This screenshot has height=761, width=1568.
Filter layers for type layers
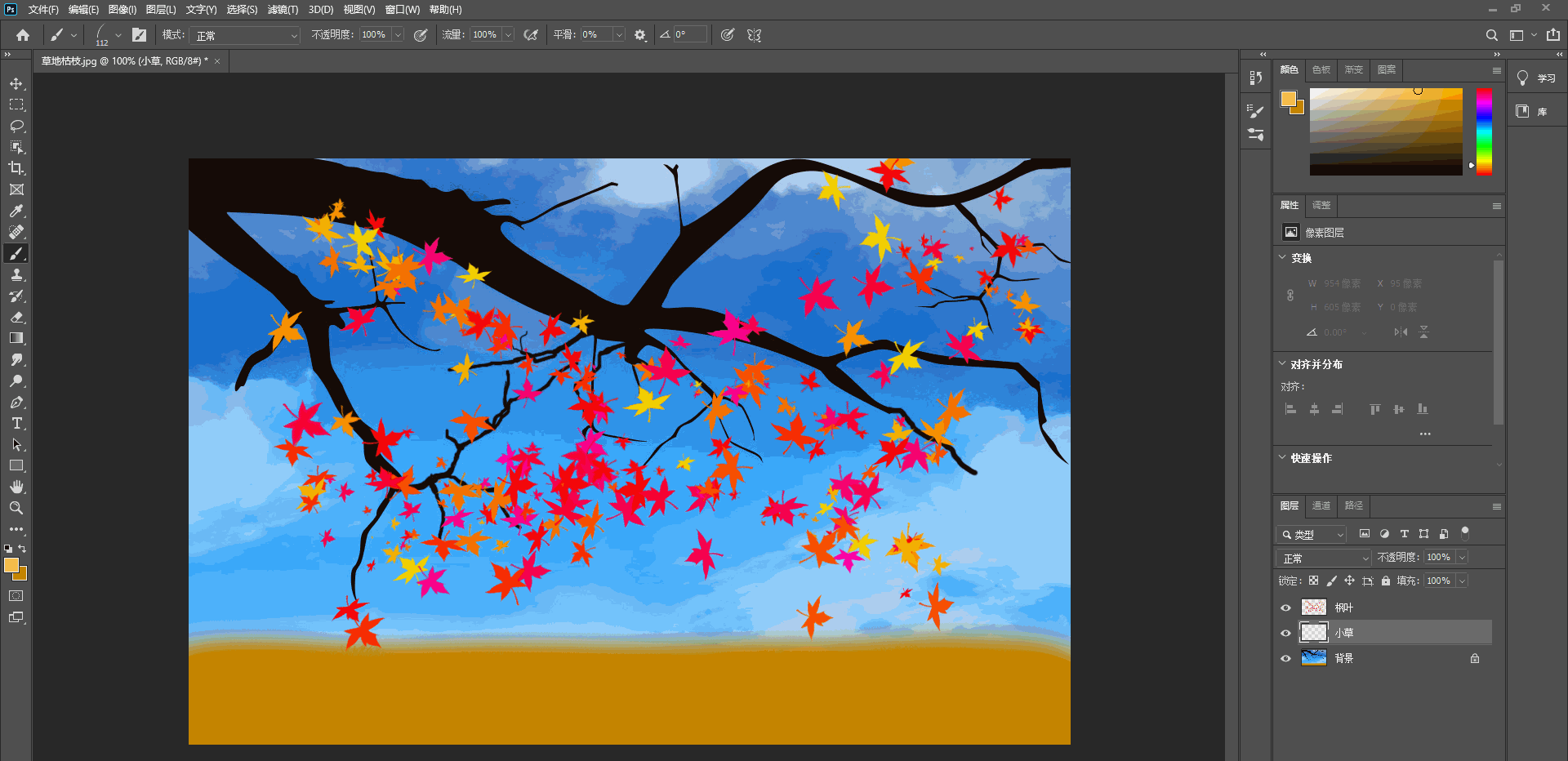1405,534
